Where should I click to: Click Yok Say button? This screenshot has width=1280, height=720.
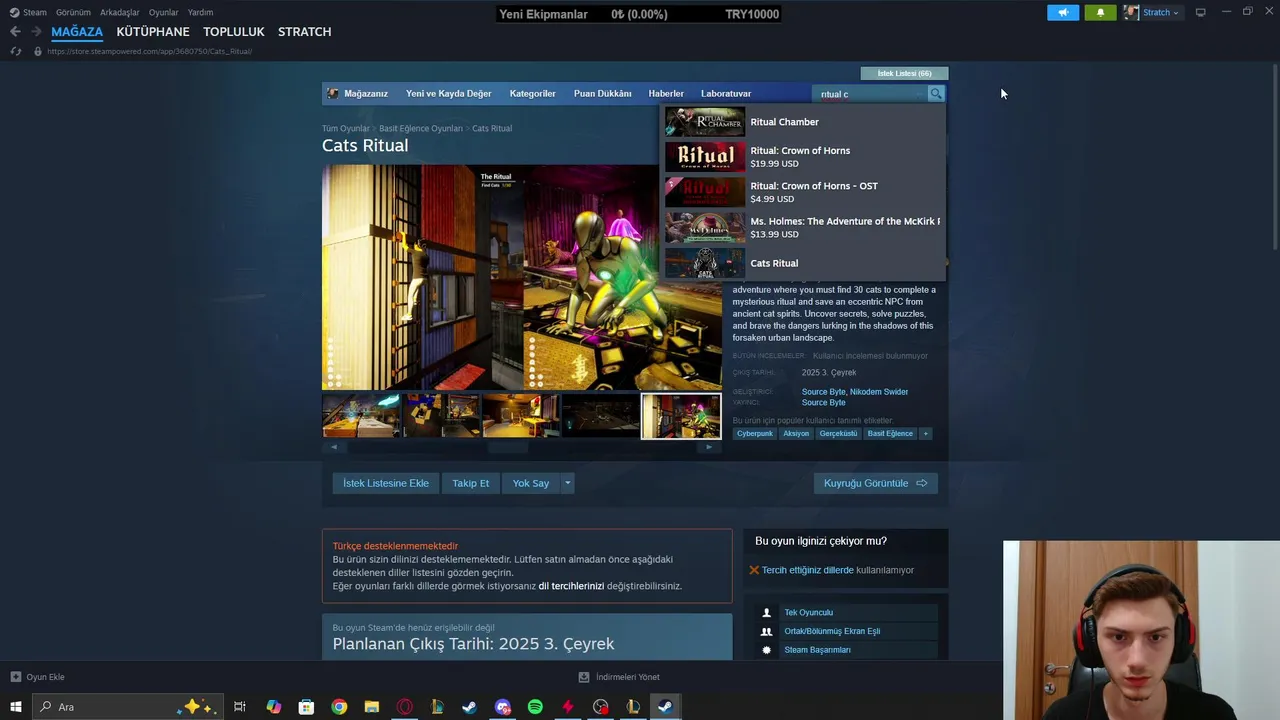point(531,483)
